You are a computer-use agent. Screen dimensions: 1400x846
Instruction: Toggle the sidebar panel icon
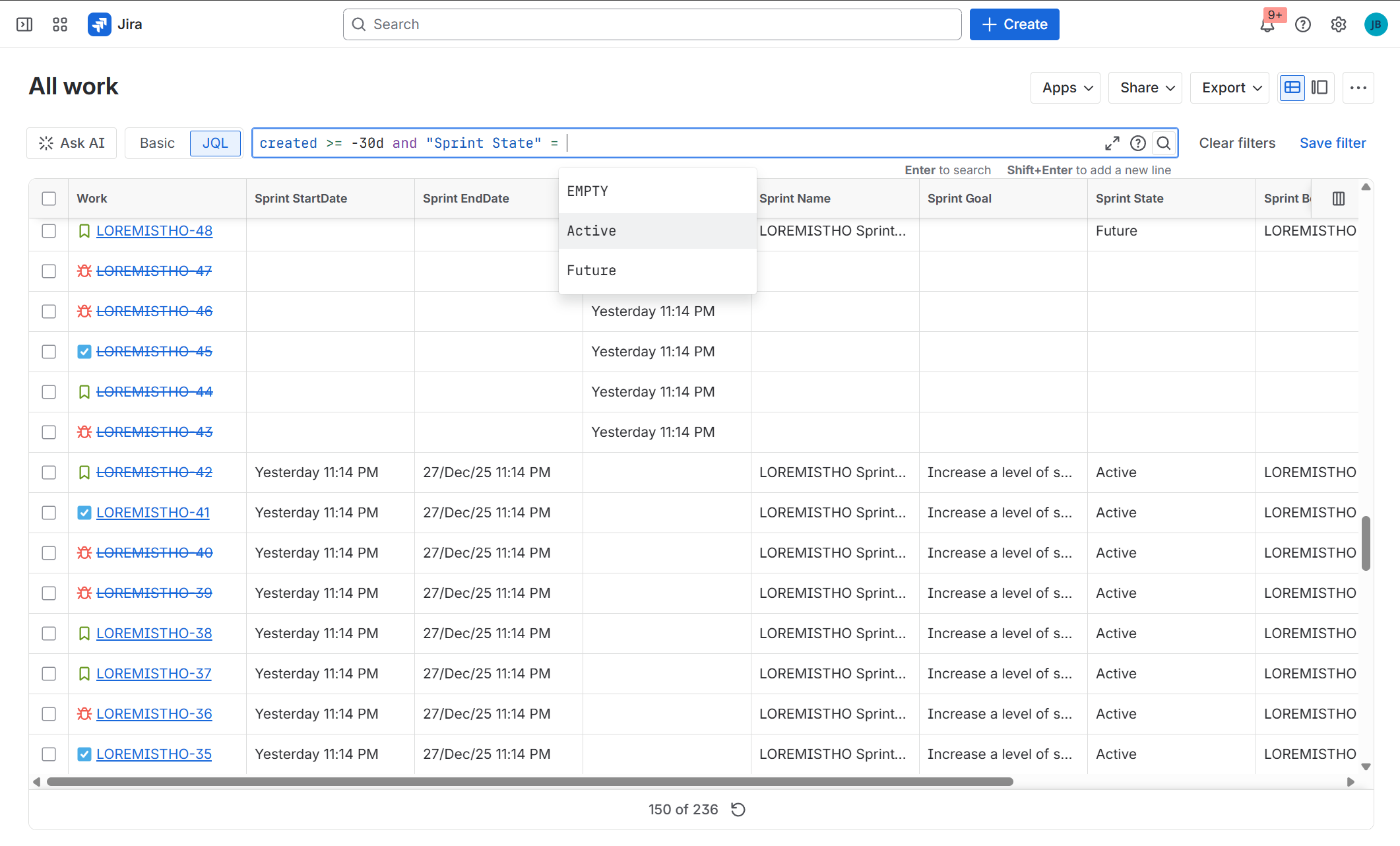tap(24, 24)
